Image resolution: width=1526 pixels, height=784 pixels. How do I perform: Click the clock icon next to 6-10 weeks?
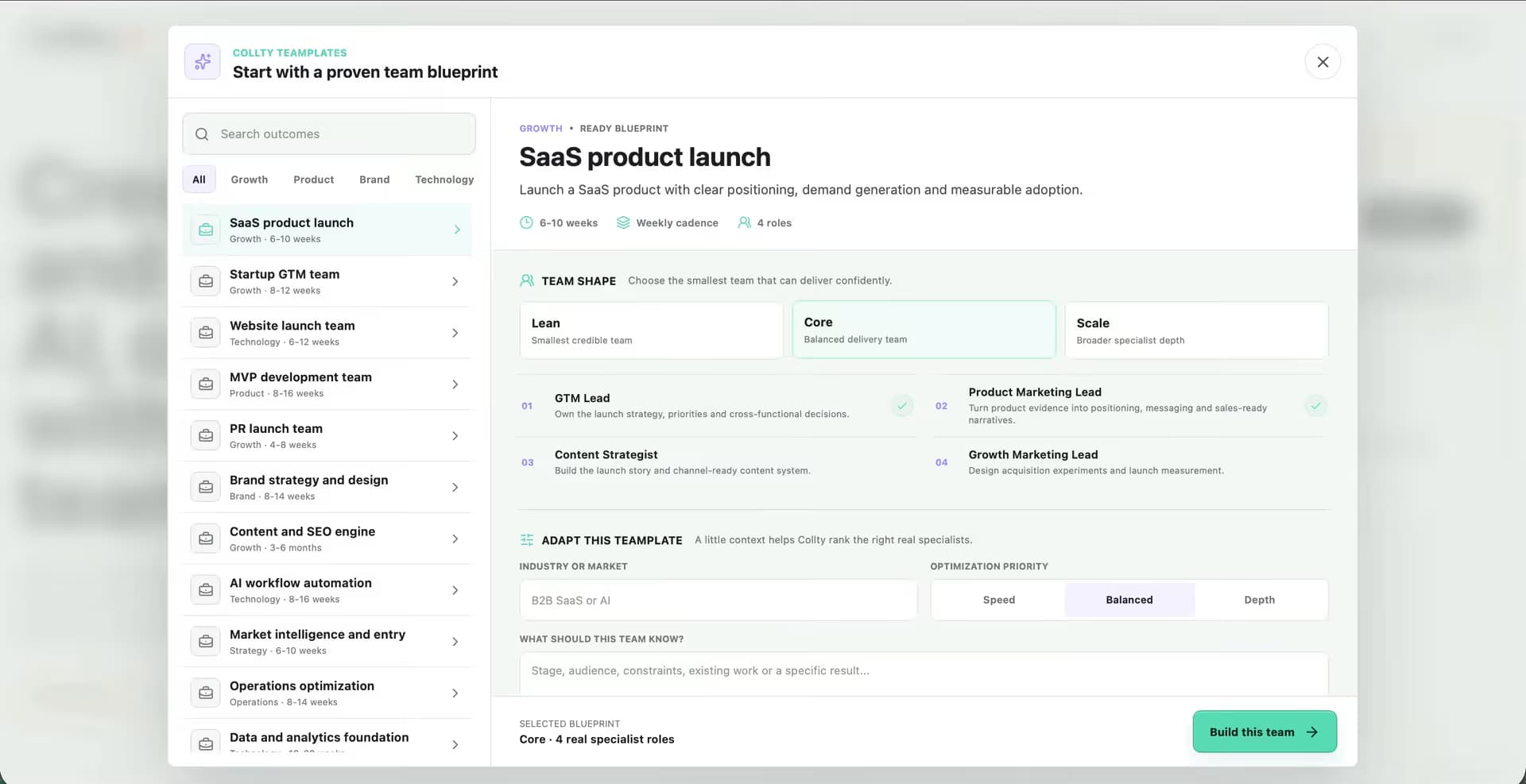point(526,223)
